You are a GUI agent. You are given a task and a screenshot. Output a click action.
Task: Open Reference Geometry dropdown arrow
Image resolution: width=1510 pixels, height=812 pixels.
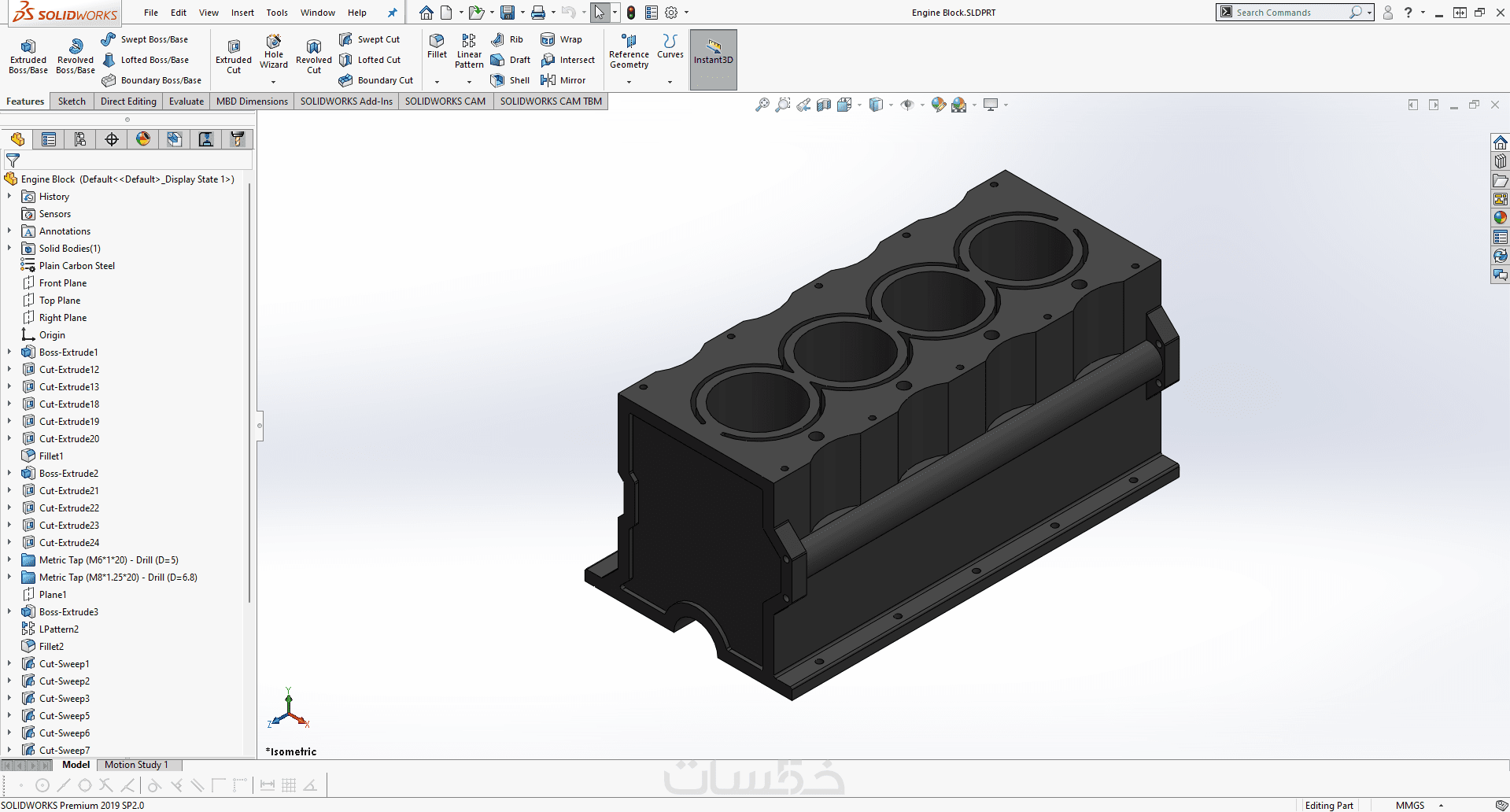click(x=629, y=82)
